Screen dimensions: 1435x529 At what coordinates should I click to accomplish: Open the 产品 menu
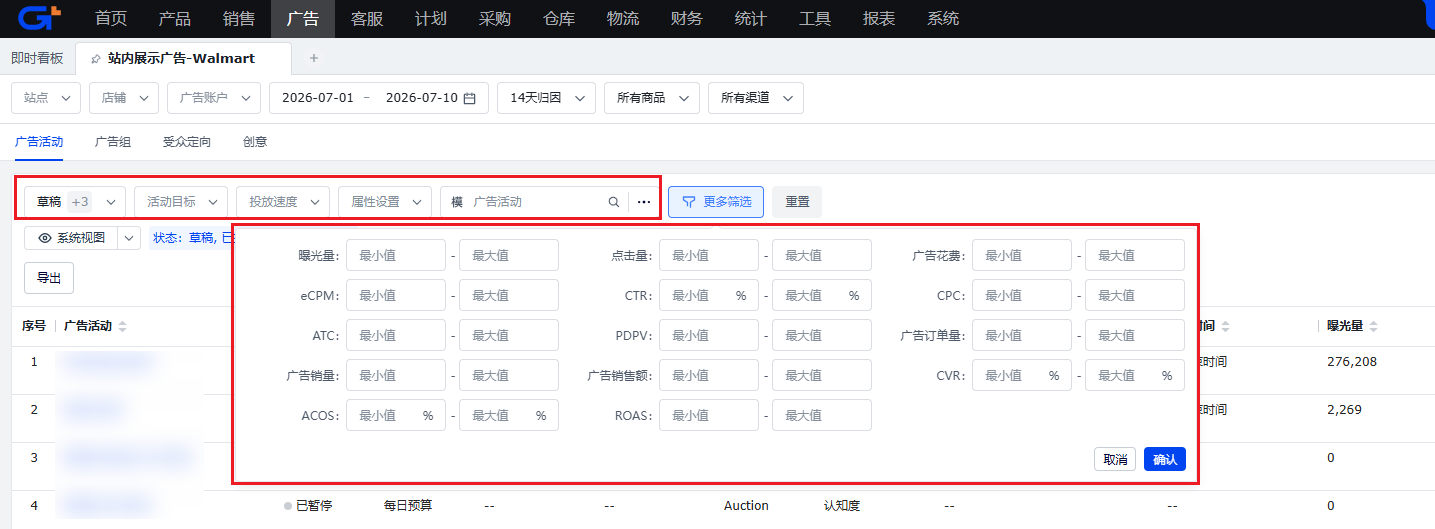coord(175,18)
